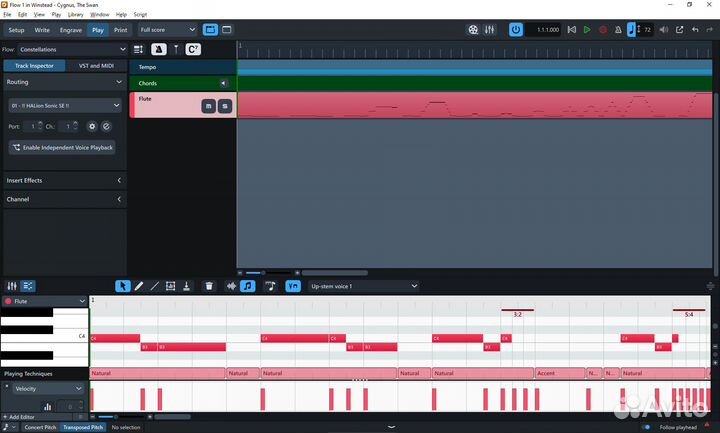Click the green Play transport button
This screenshot has height=433, width=720.
586,30
